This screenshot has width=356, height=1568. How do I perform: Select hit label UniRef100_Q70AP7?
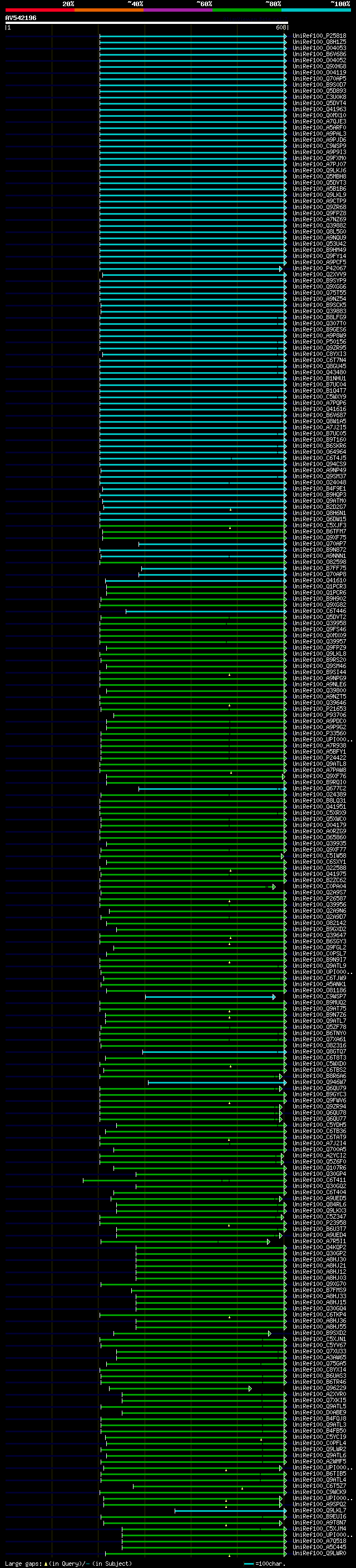point(319,543)
